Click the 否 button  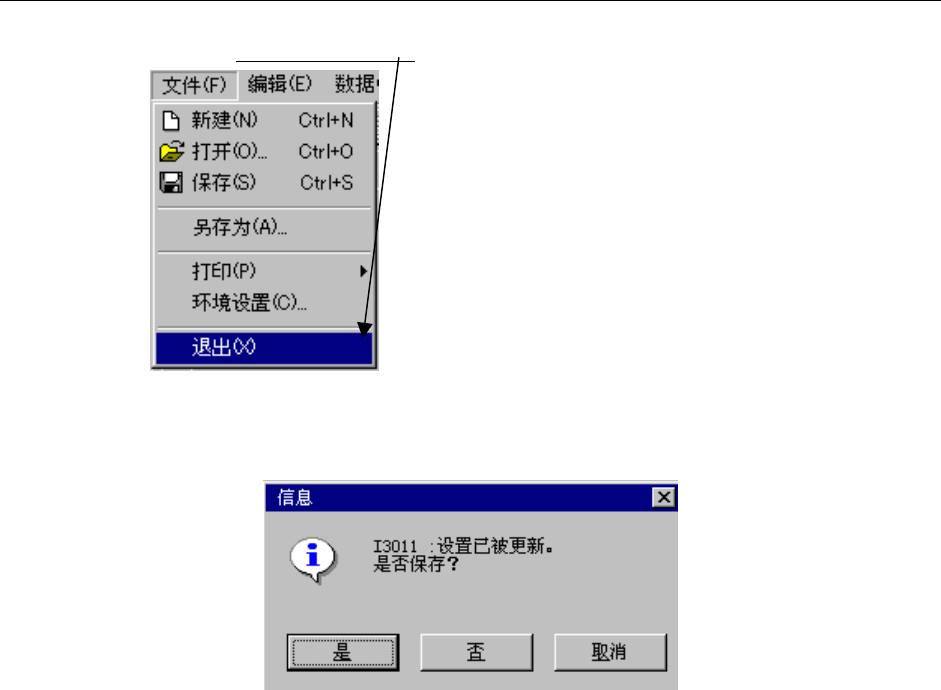click(477, 652)
